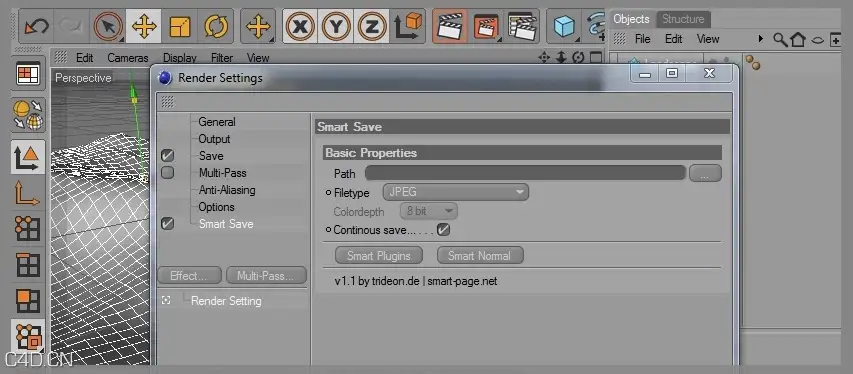
Task: Toggle viewport maximize icon
Action: (596, 57)
